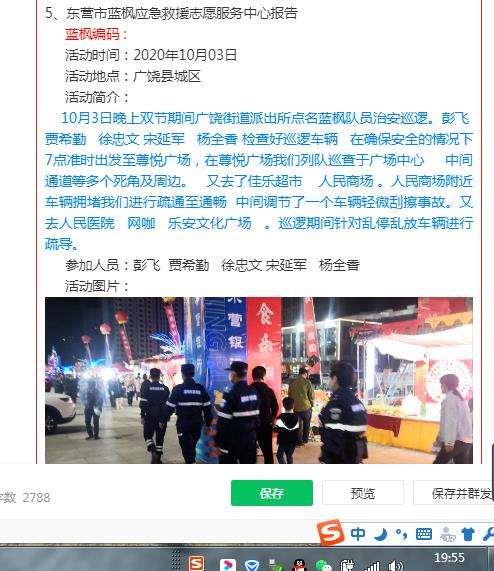
Task: Click network signal icon in tray
Action: pos(372,566)
